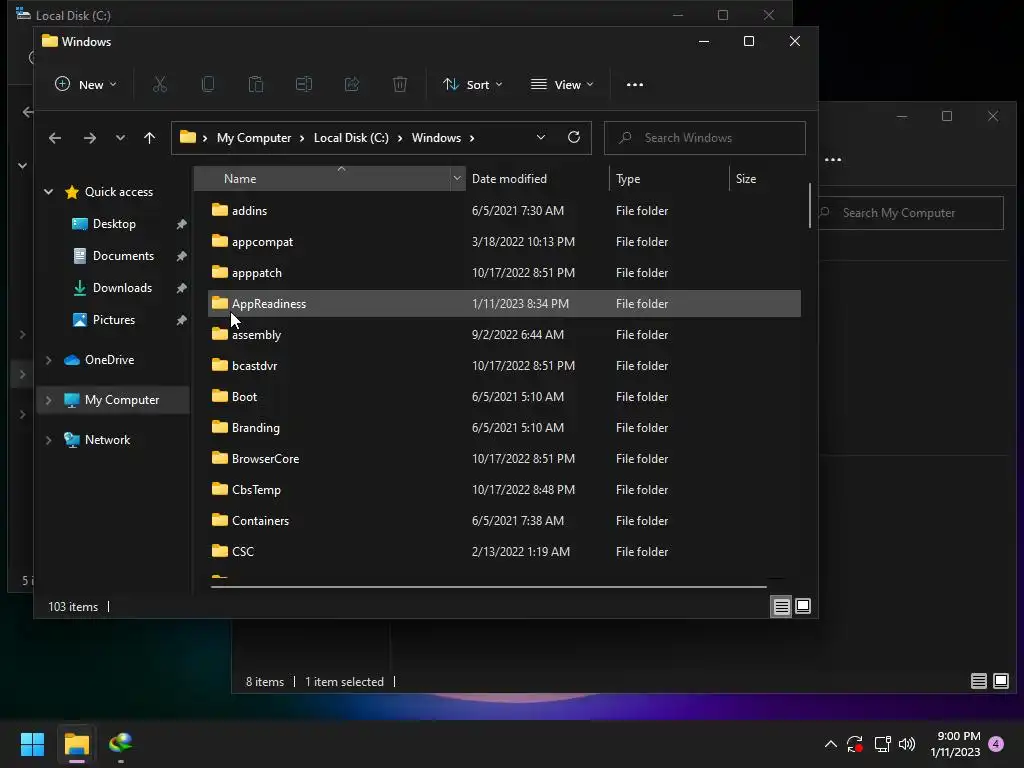Click Search My Computer field in back window
Image resolution: width=1024 pixels, height=768 pixels.
(911, 213)
